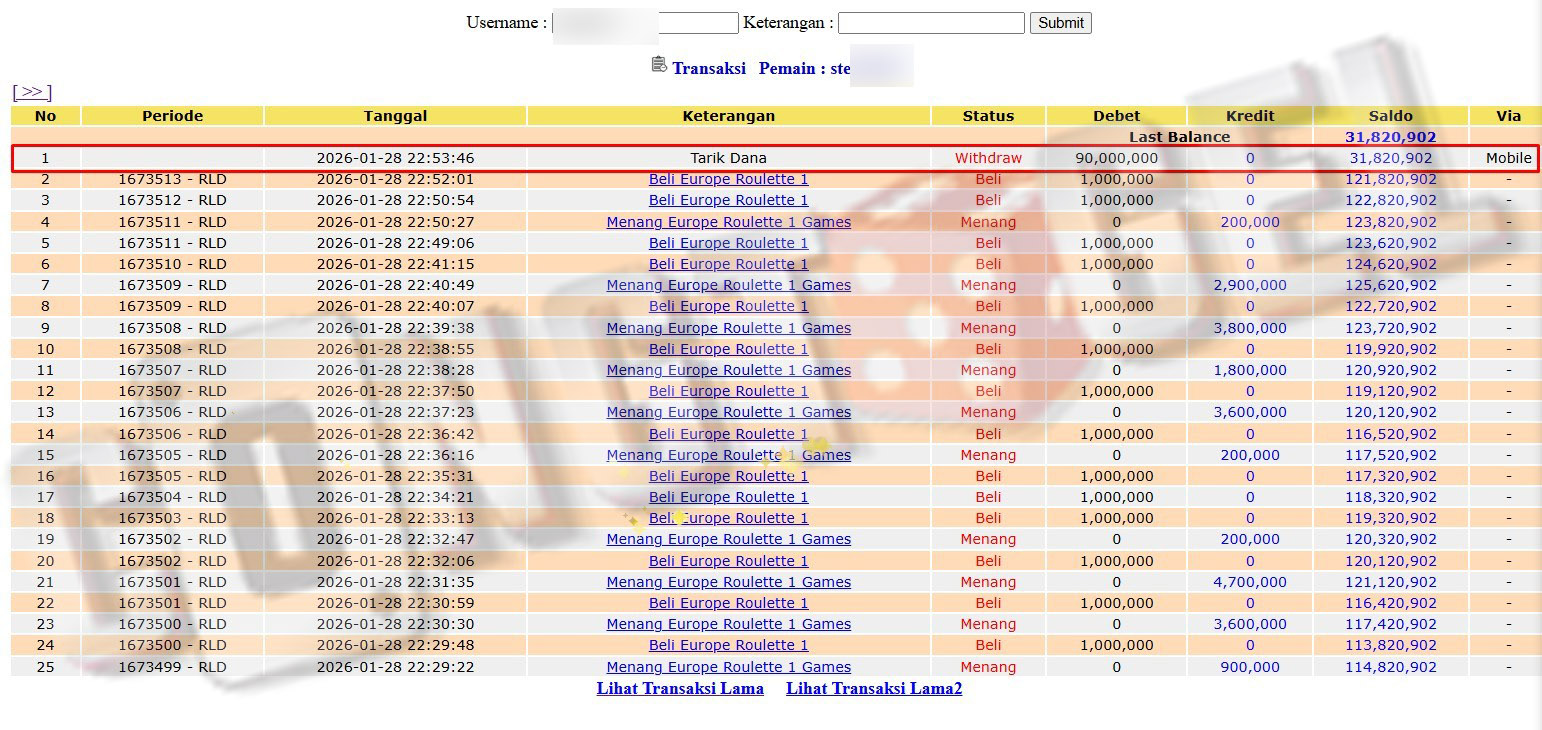Click the Transaksi clipboard icon
The height and width of the screenshot is (730, 1542).
(658, 65)
